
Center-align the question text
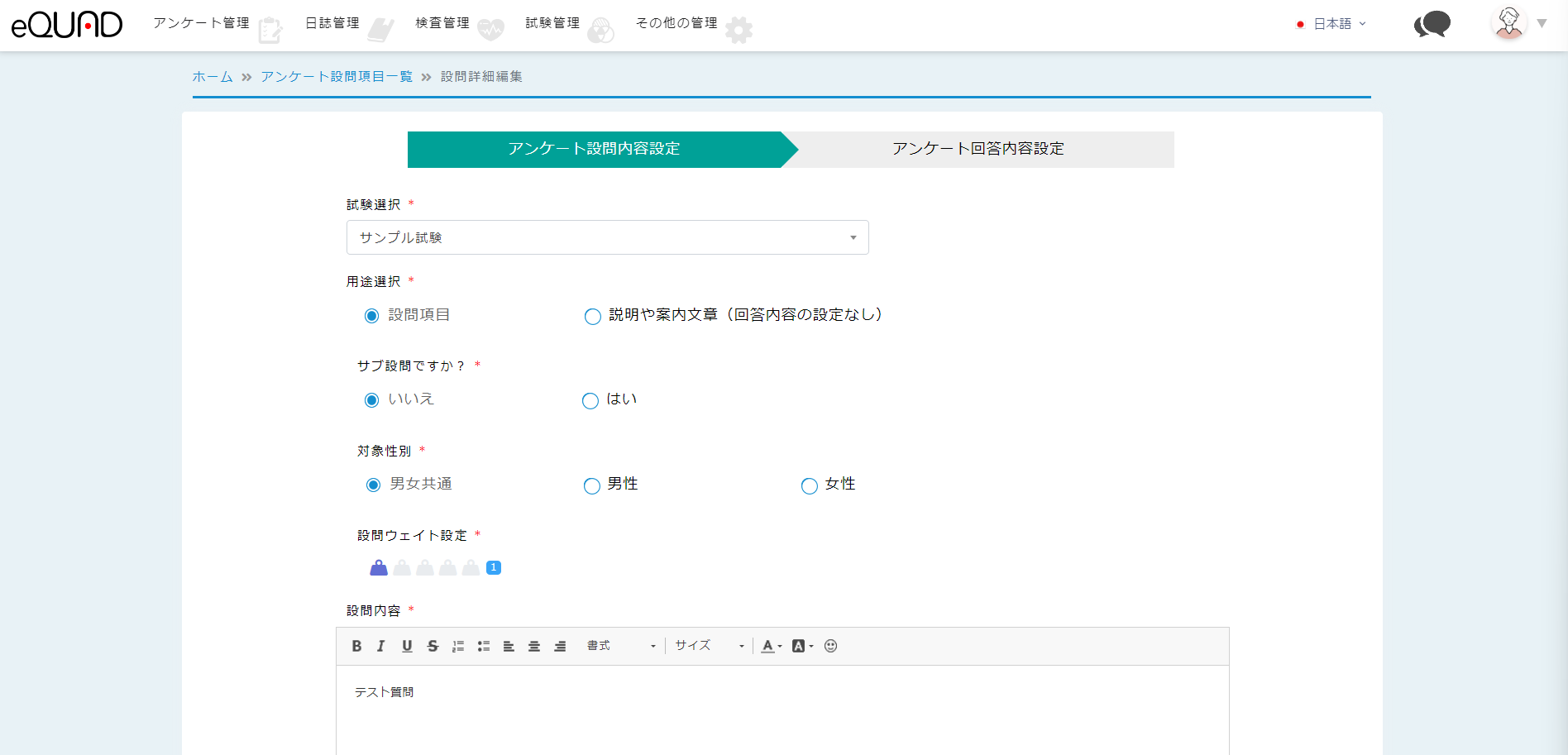pyautogui.click(x=534, y=646)
